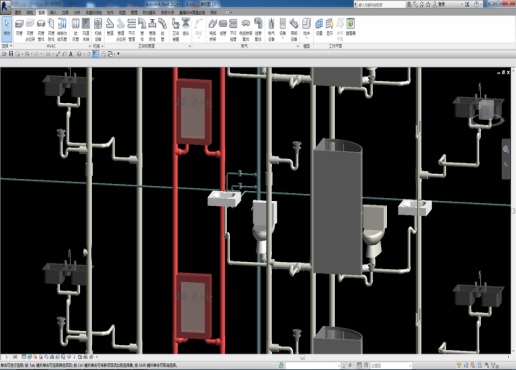Click the Set work plane button

(319, 28)
